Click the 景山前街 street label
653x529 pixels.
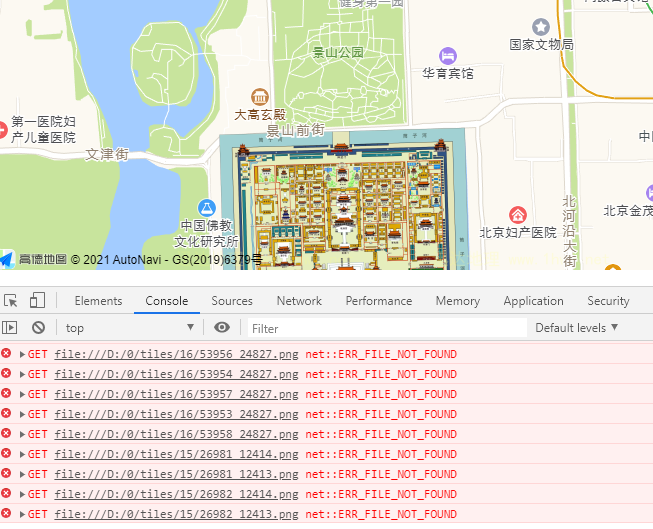coord(295,130)
